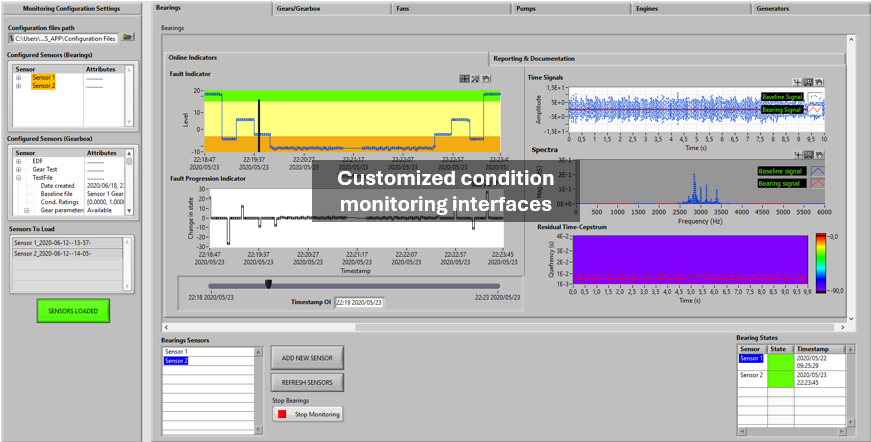
Task: Select the pan hand tool on Time Signals
Action: coord(819,82)
